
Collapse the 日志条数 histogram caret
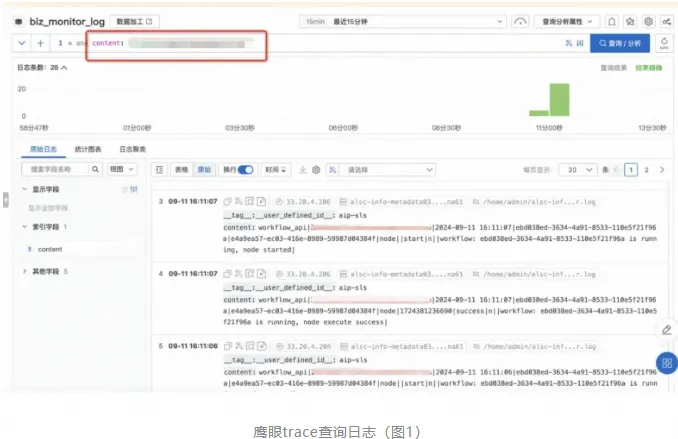[64, 67]
